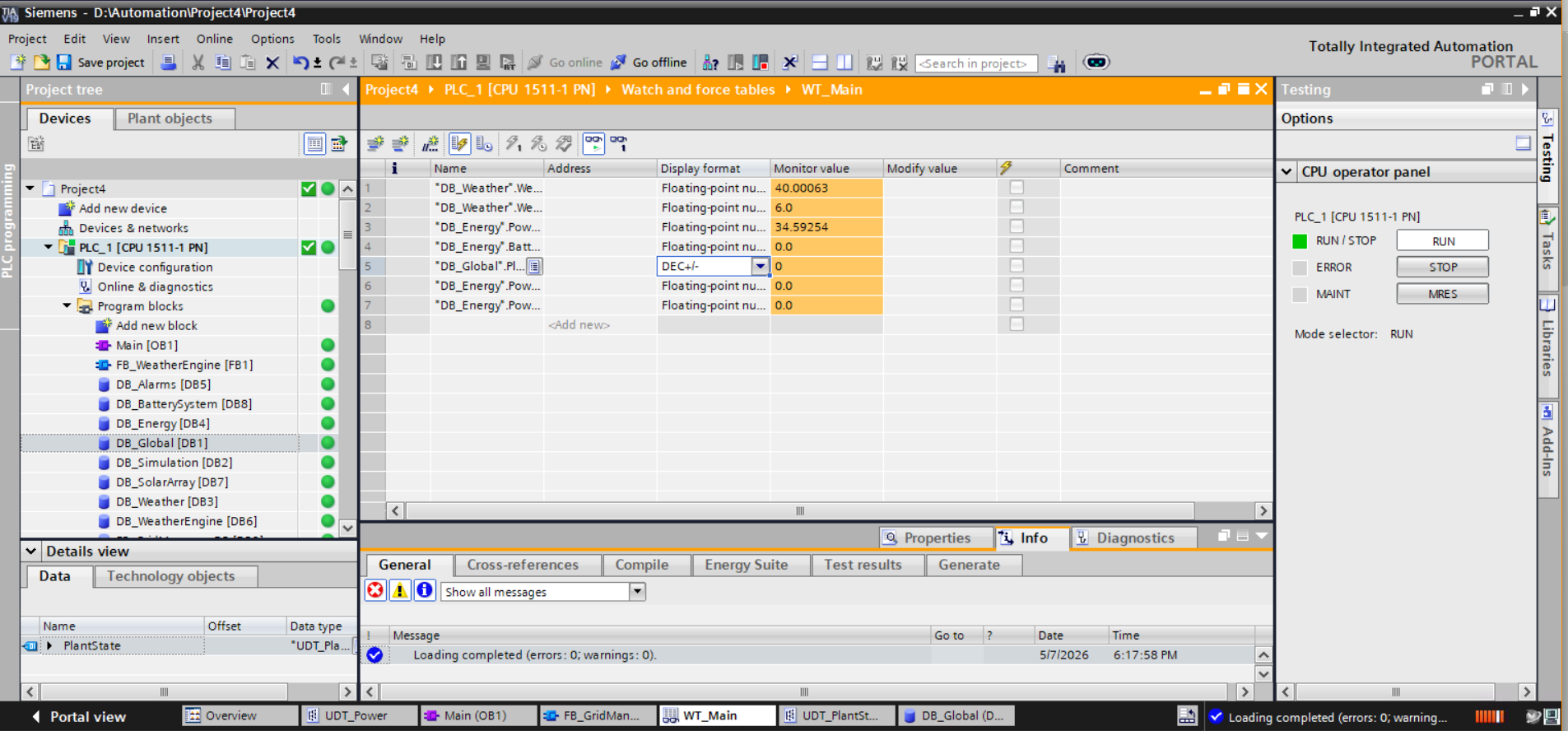
Task: Split editor space vertically icon
Action: pos(844,62)
